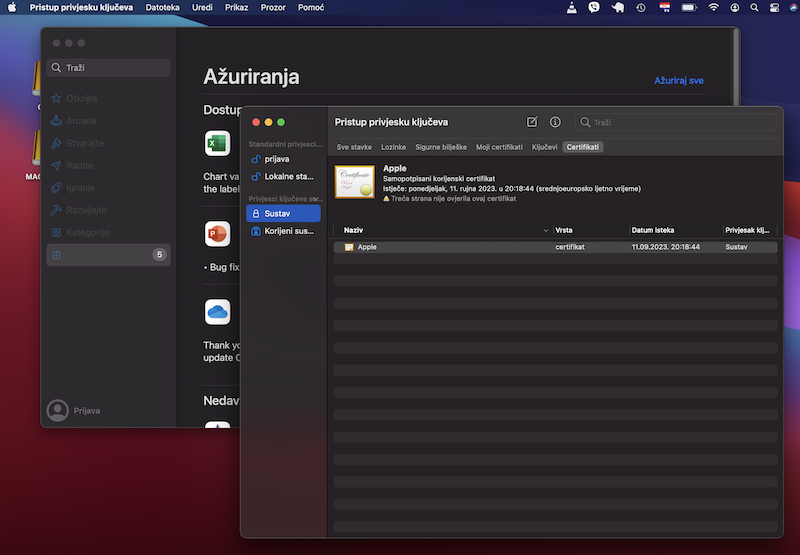Open the Apple menu
800x555 pixels.
[12, 7]
